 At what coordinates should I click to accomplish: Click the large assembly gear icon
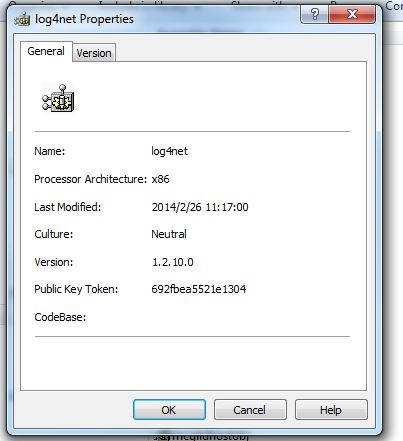coord(58,98)
